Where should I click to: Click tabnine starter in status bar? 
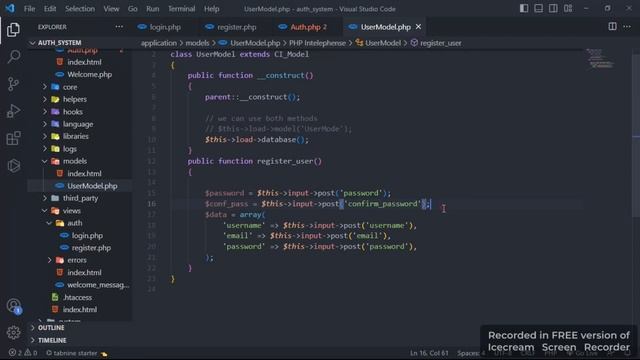pos(76,353)
